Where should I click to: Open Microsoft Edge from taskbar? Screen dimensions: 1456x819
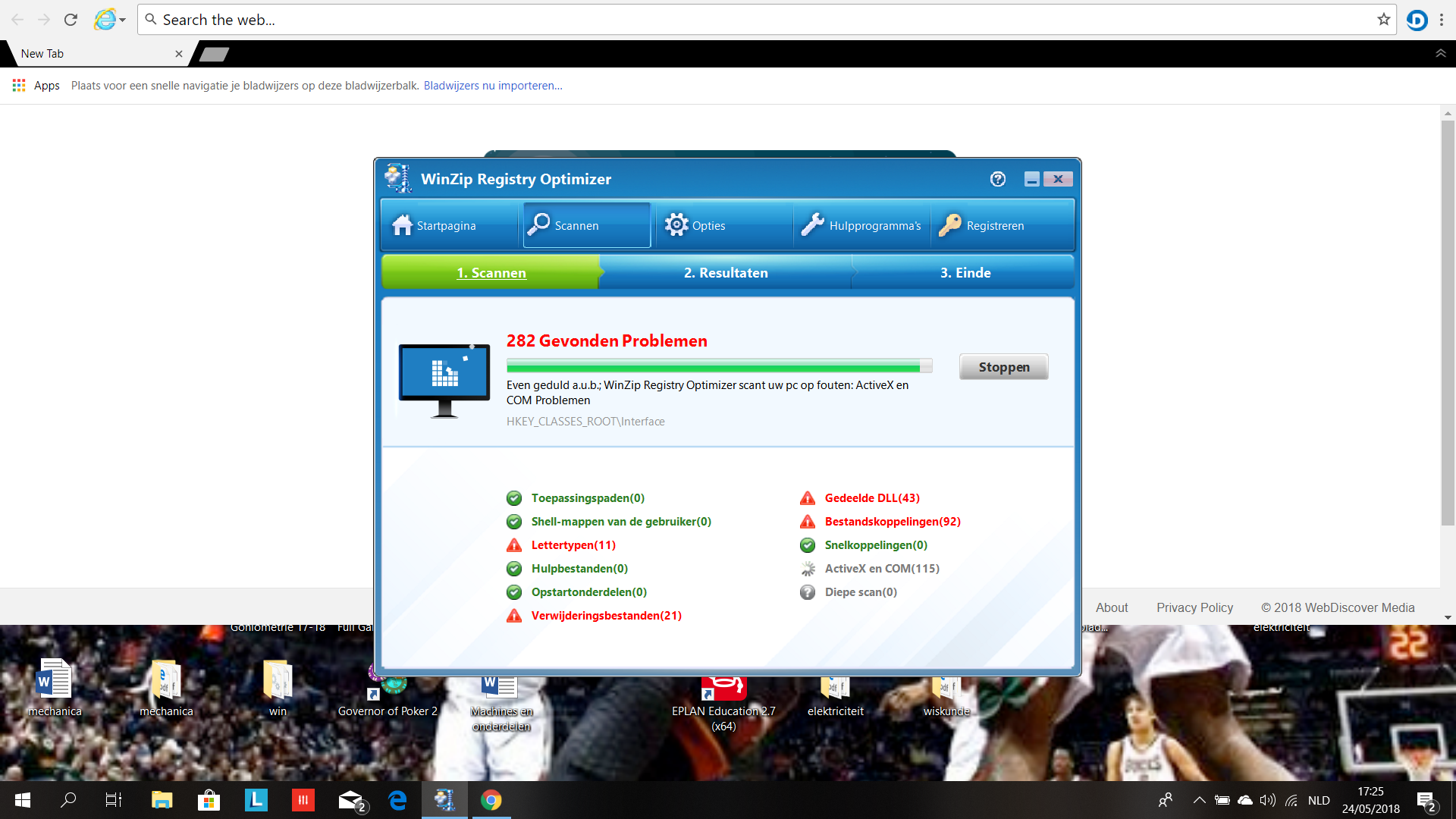pos(397,800)
